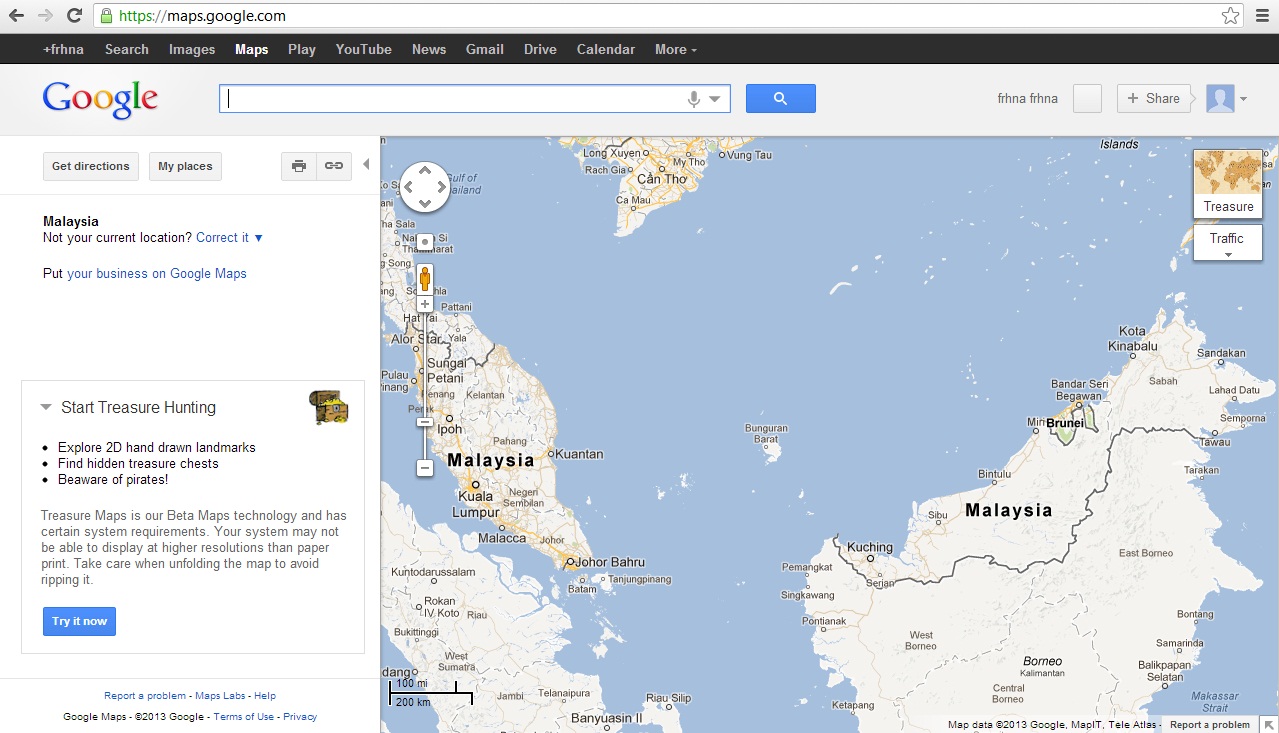Viewport: 1279px width, 733px height.
Task: Click Kuching city label on the map
Action: point(870,547)
